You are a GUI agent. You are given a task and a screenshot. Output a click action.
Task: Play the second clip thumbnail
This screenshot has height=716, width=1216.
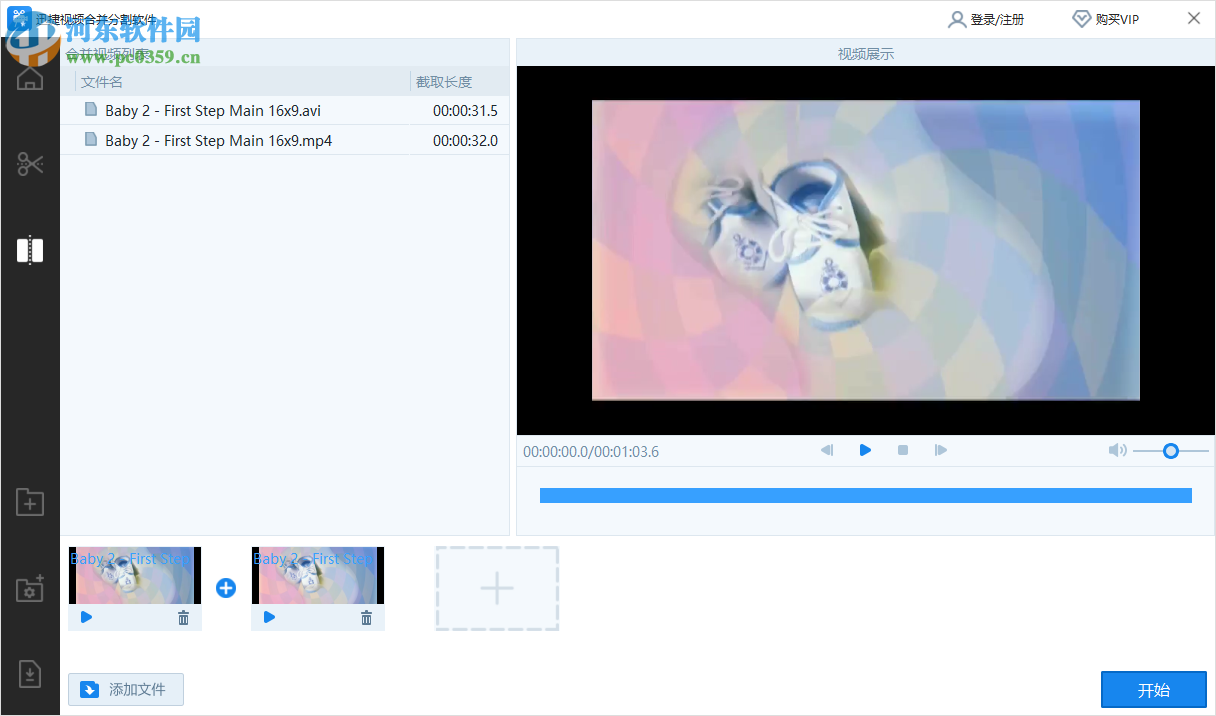point(269,617)
